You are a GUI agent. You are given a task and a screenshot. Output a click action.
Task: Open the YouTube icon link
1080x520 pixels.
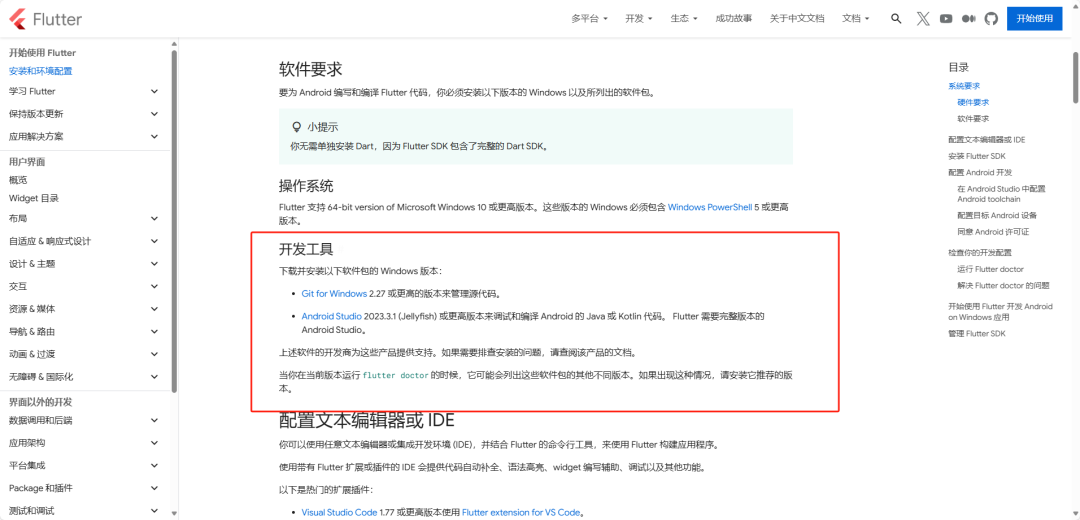tap(946, 19)
